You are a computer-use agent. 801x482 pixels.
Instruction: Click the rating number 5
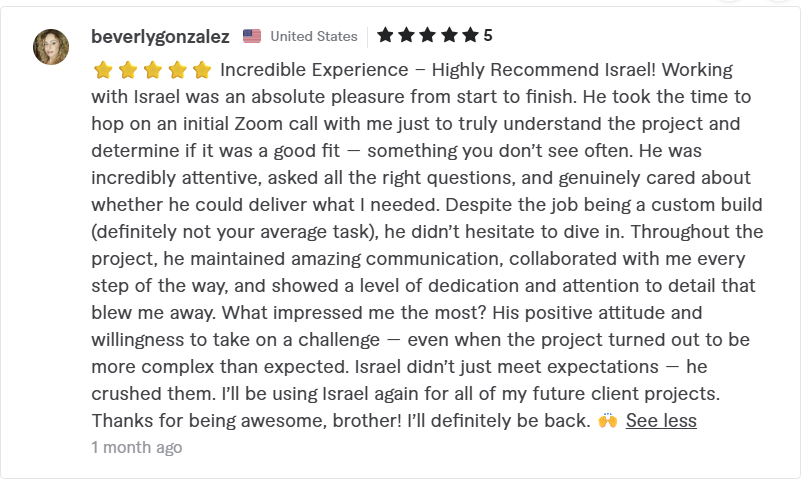pyautogui.click(x=488, y=35)
